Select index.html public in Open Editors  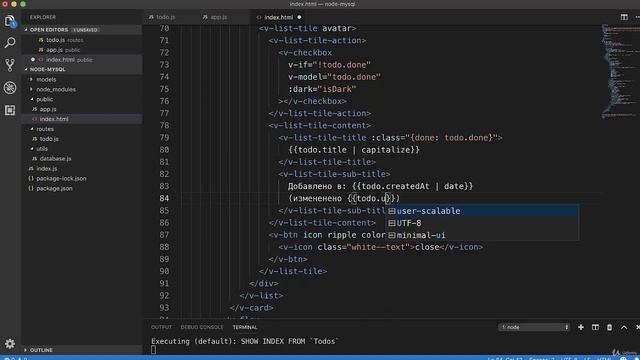[82, 60]
